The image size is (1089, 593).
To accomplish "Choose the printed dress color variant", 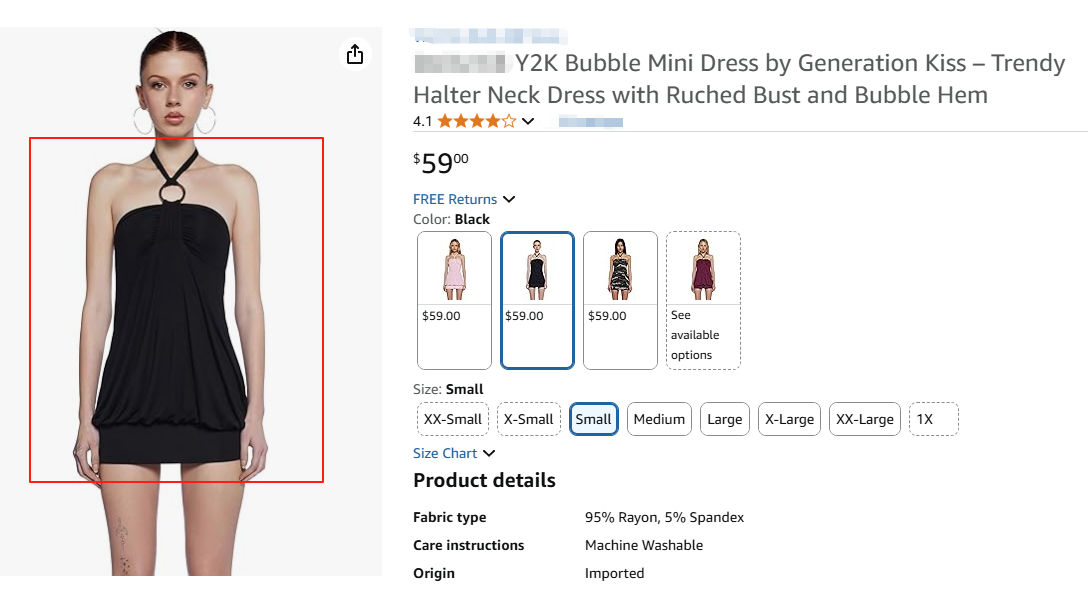I will [x=620, y=299].
